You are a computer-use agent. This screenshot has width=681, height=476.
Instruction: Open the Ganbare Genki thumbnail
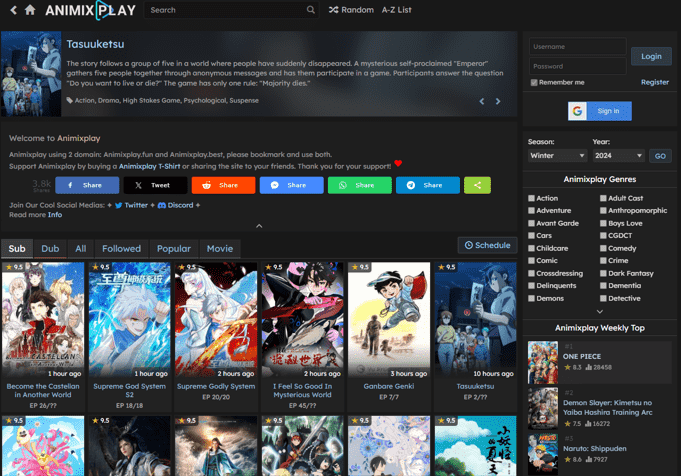click(x=389, y=320)
